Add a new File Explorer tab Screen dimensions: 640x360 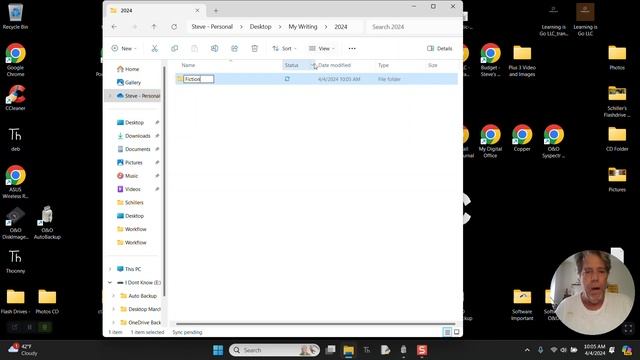click(216, 11)
